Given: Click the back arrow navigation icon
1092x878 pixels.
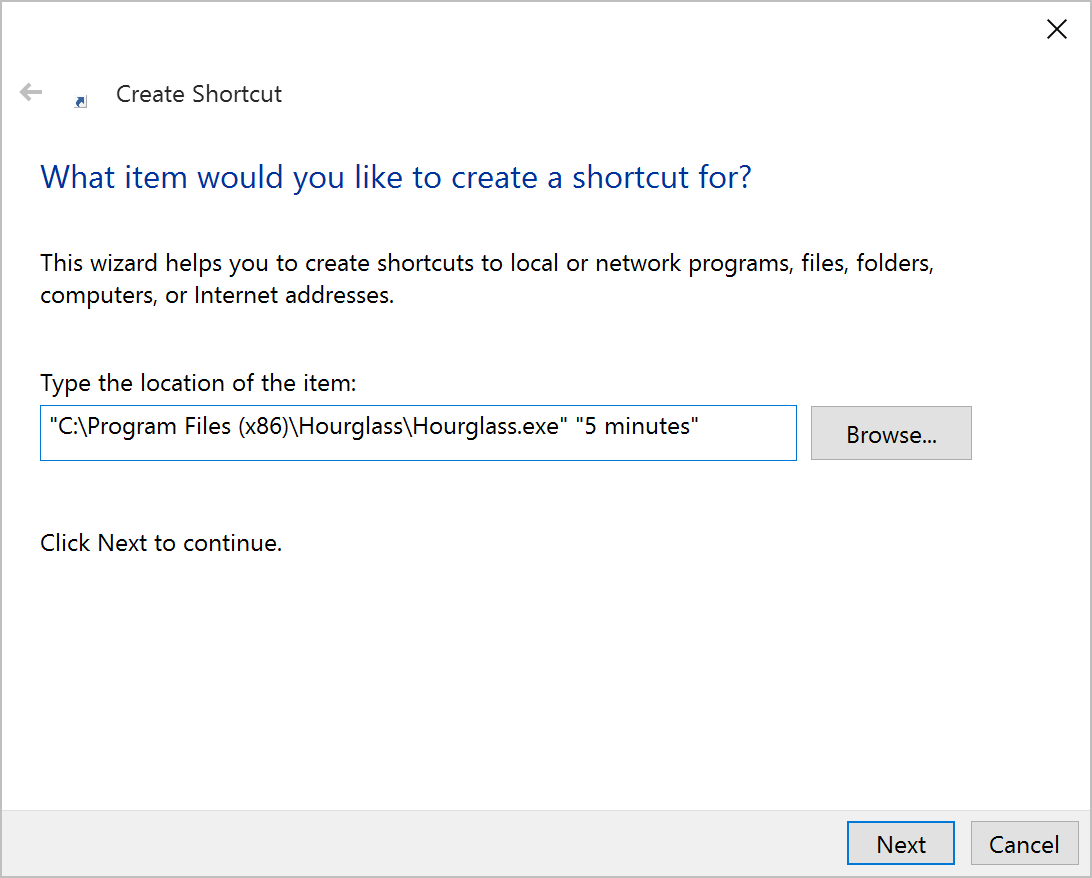Looking at the screenshot, I should pos(30,92).
